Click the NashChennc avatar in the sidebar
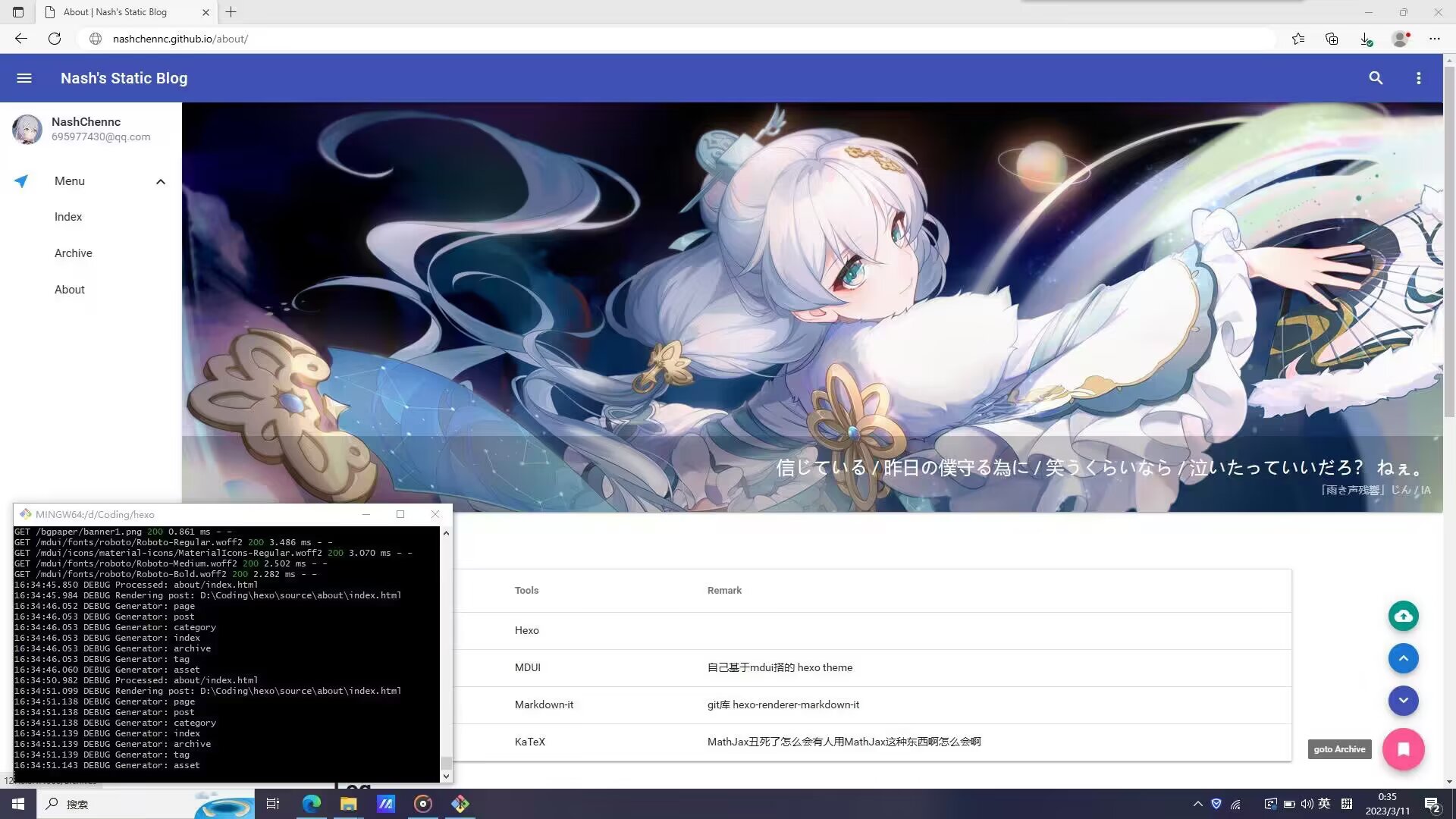 (x=27, y=129)
